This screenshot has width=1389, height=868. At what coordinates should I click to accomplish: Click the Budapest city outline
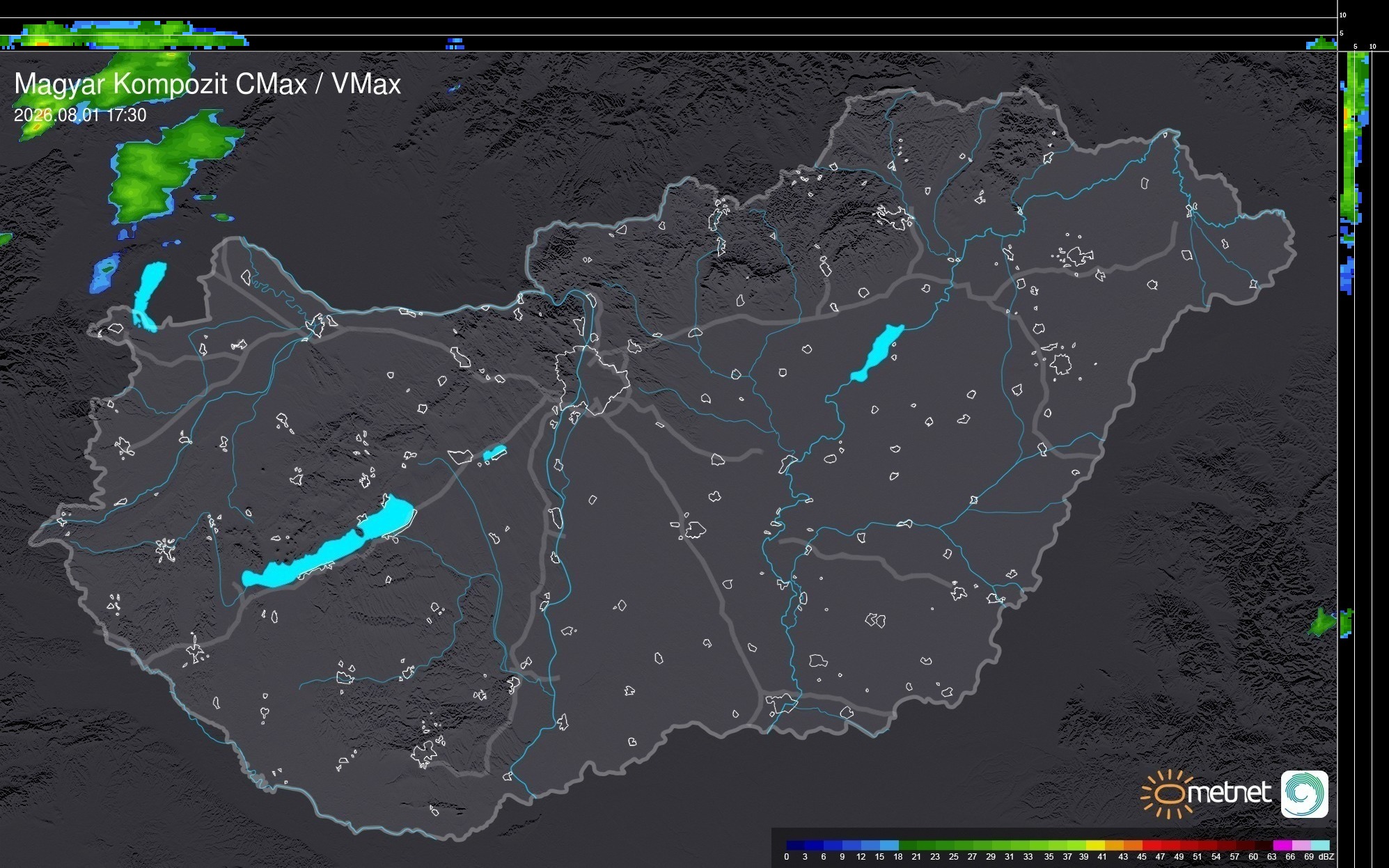pyautogui.click(x=592, y=379)
